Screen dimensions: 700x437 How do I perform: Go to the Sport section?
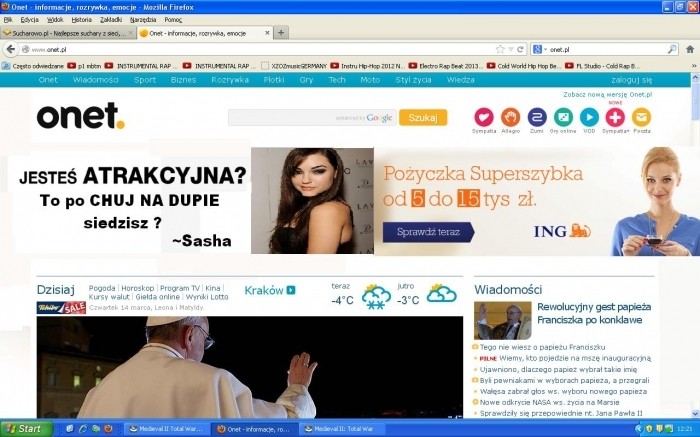click(x=145, y=79)
